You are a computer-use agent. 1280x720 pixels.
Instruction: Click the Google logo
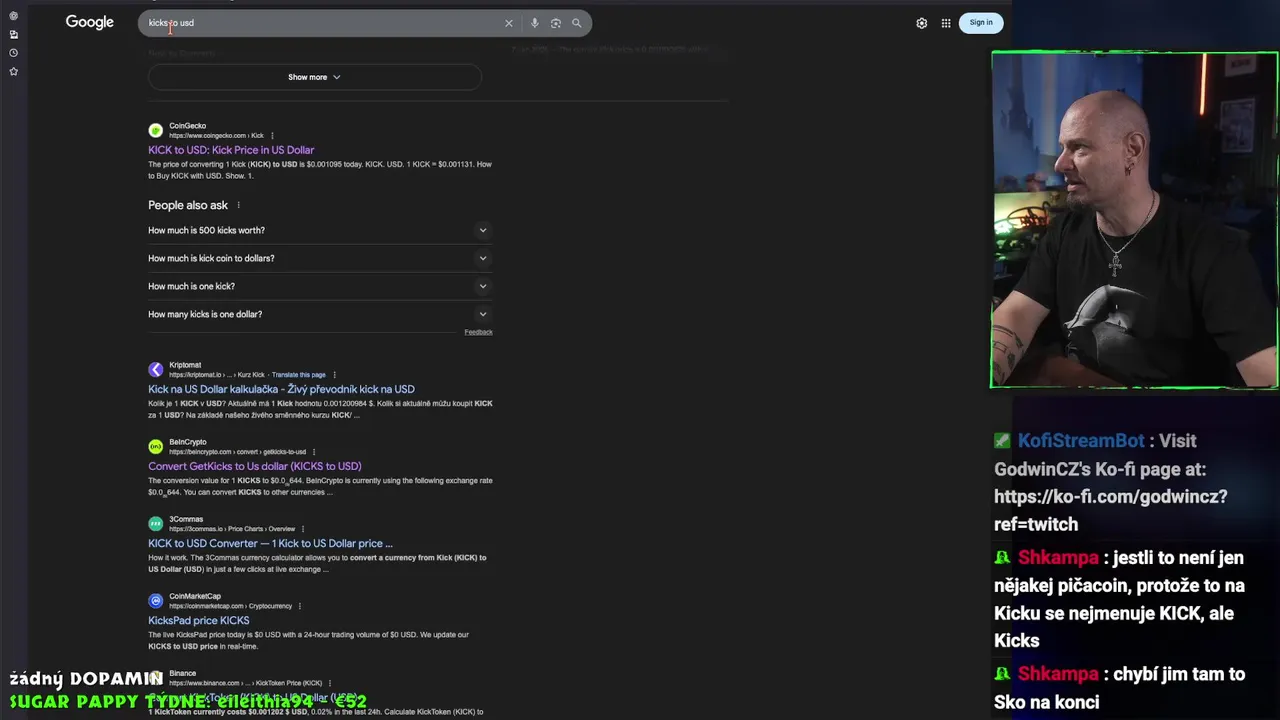click(x=90, y=22)
